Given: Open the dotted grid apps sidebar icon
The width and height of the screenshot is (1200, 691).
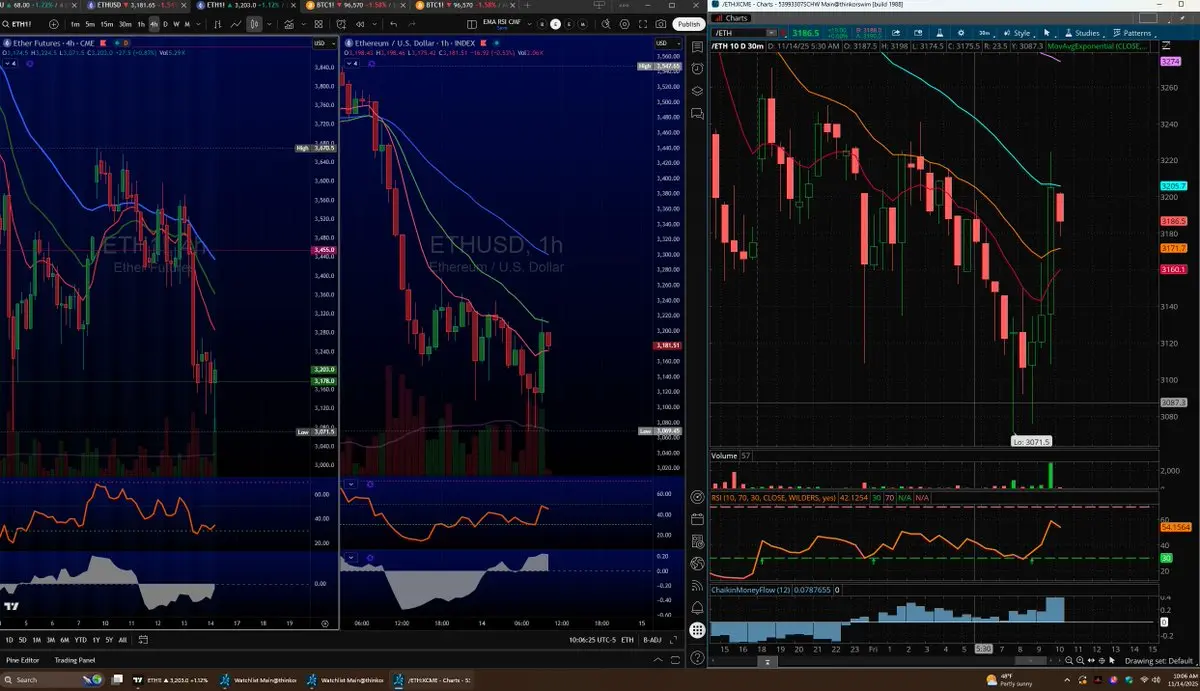Looking at the screenshot, I should [x=697, y=629].
